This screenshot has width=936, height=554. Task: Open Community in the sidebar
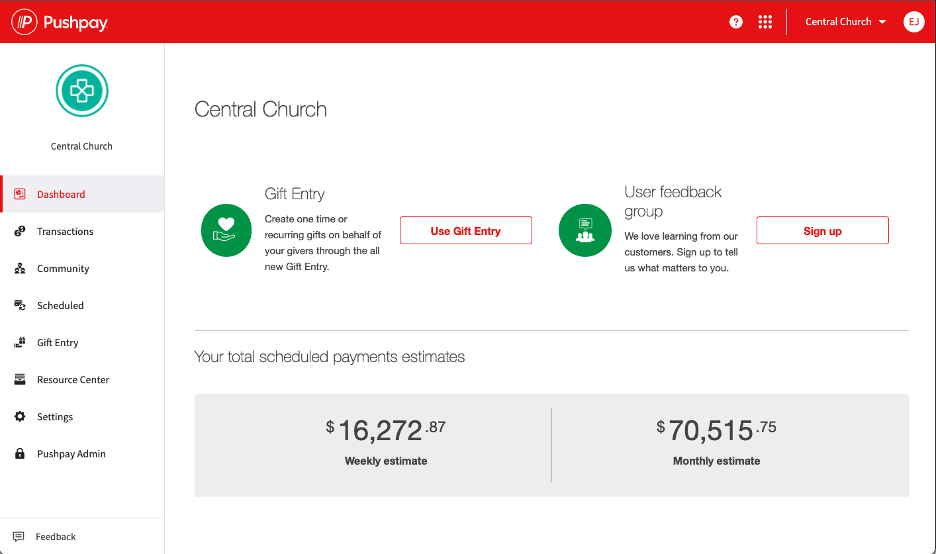(82, 268)
